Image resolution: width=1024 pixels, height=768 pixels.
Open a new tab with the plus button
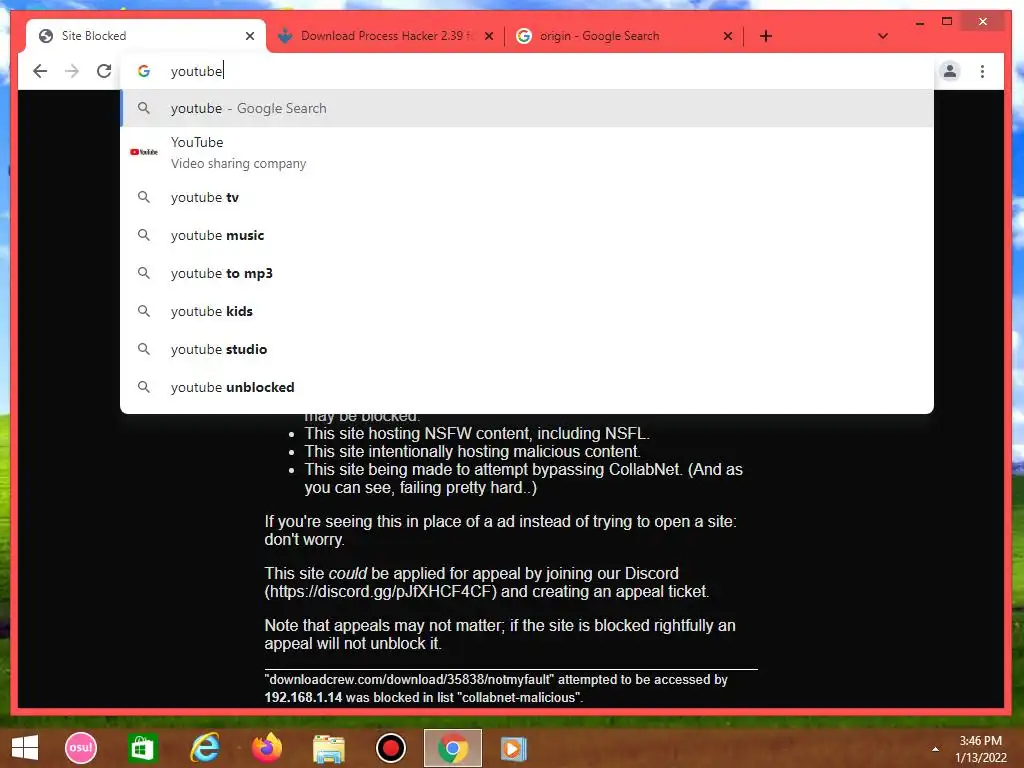[x=766, y=36]
